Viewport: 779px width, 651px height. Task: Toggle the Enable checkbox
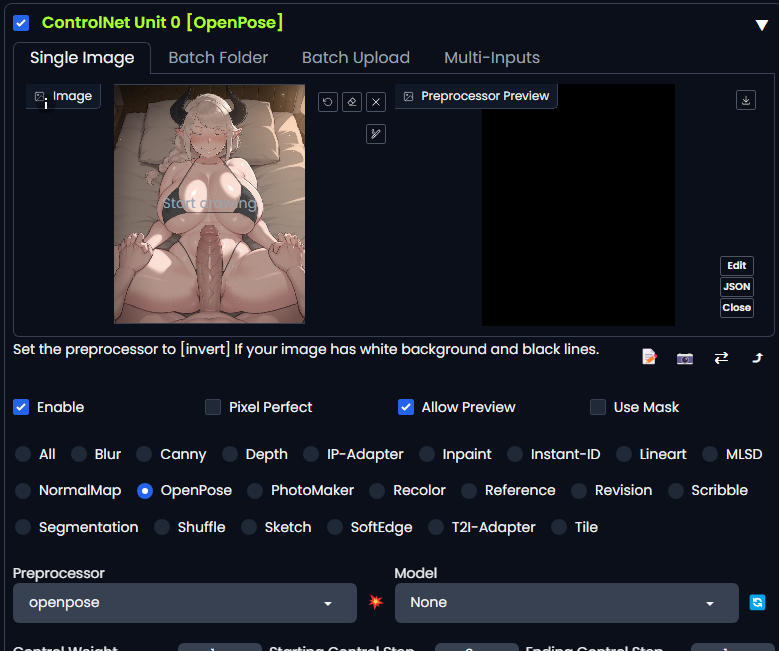pos(21,407)
